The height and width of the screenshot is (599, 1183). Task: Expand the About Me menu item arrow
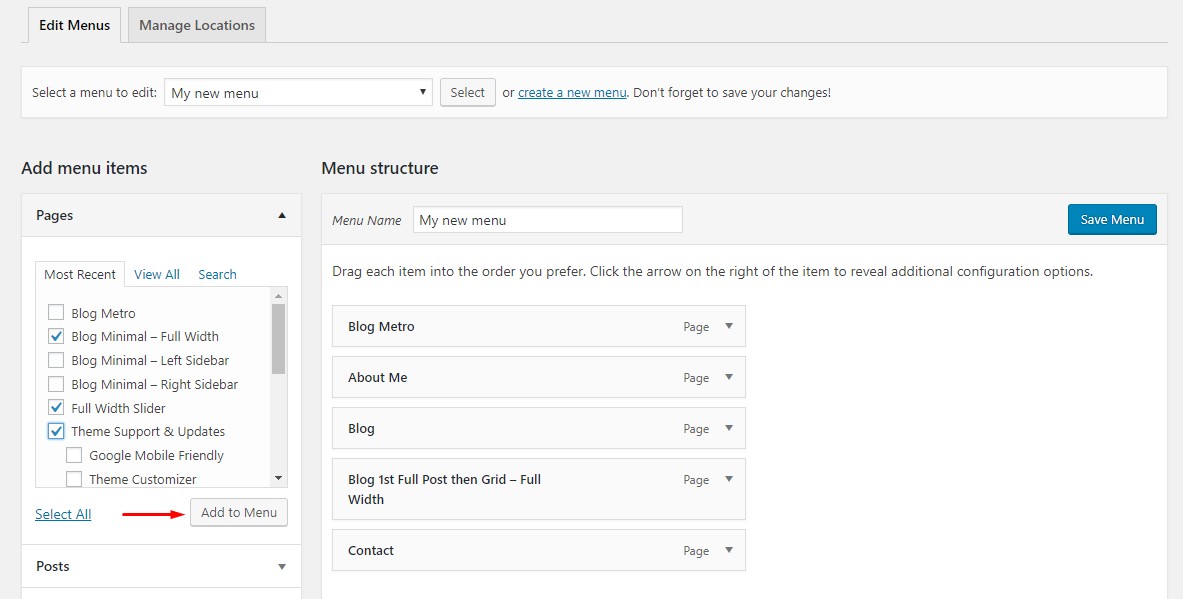729,377
